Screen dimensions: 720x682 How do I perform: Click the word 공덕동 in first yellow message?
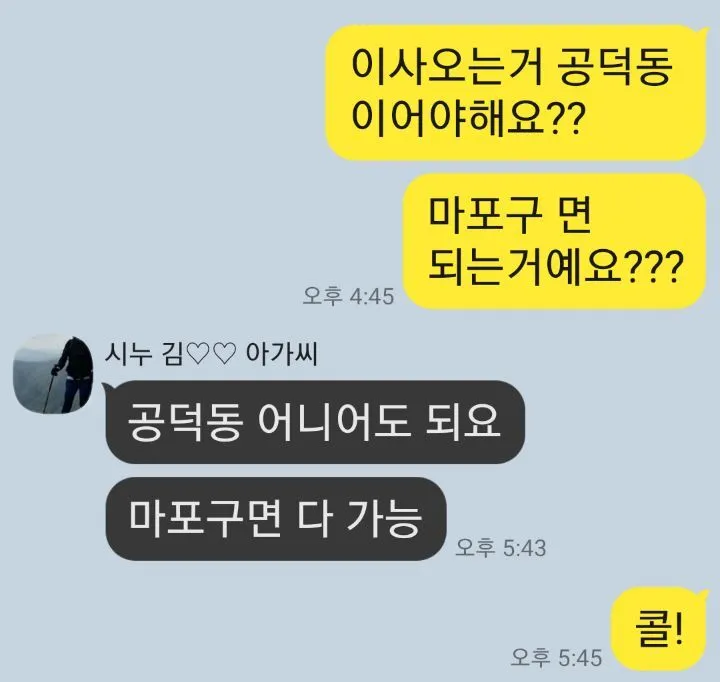coord(614,67)
